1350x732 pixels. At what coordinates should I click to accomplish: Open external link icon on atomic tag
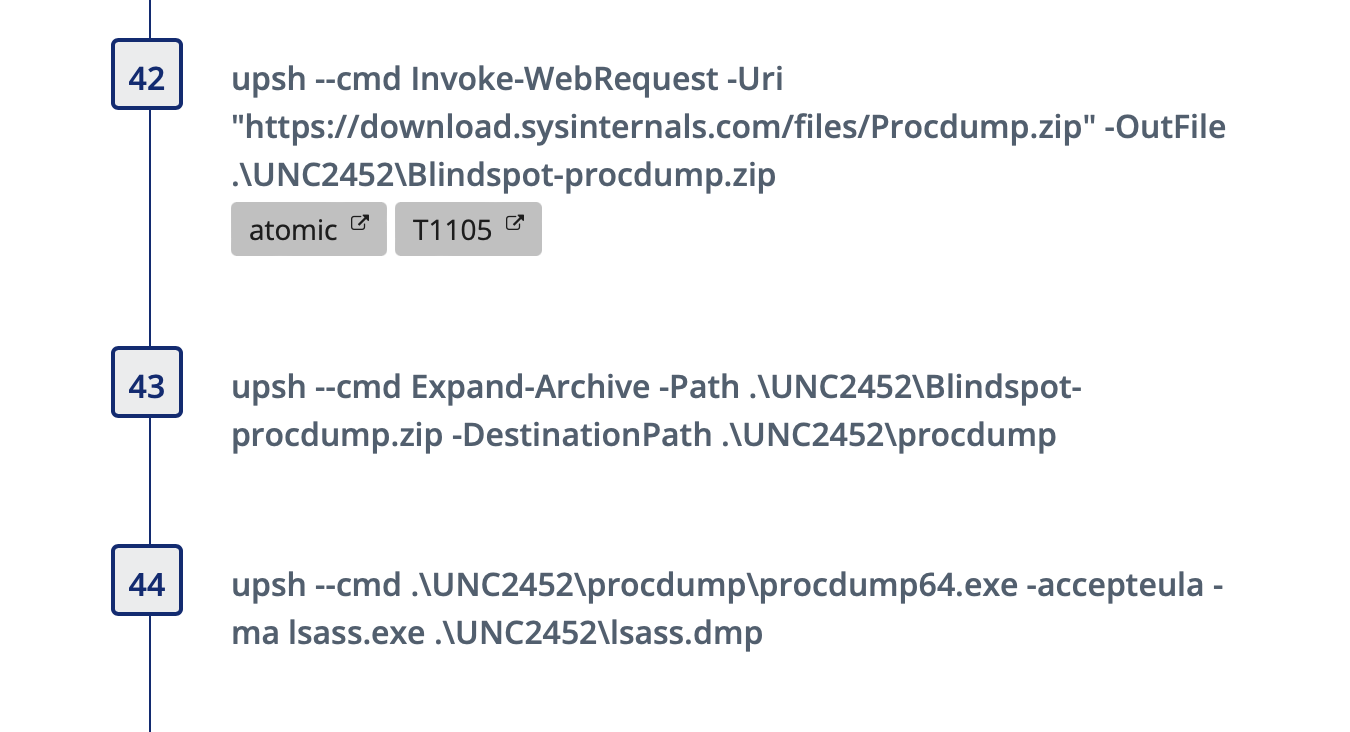[x=360, y=223]
